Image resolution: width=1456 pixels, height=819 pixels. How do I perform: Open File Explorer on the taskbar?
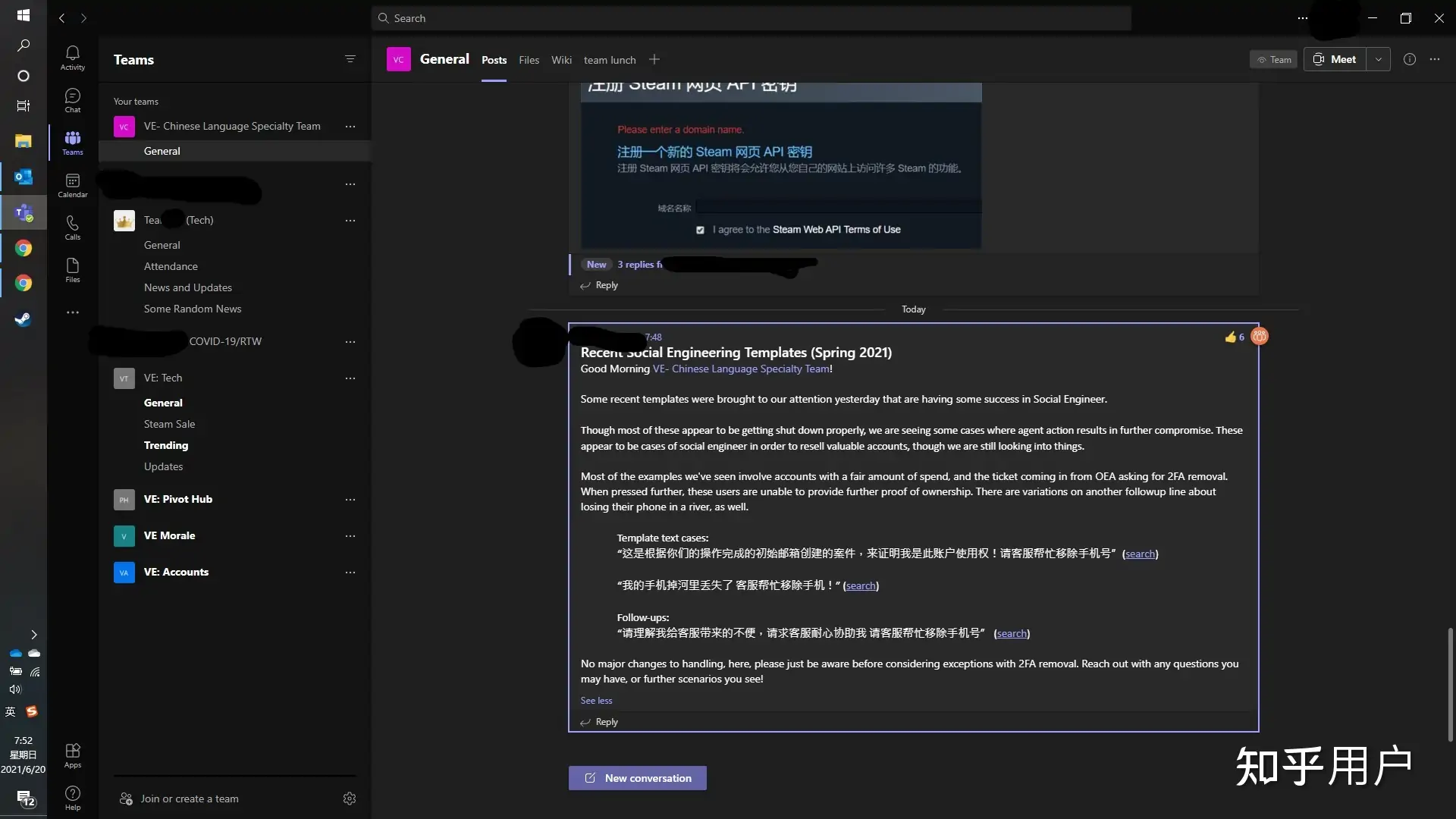[x=23, y=140]
